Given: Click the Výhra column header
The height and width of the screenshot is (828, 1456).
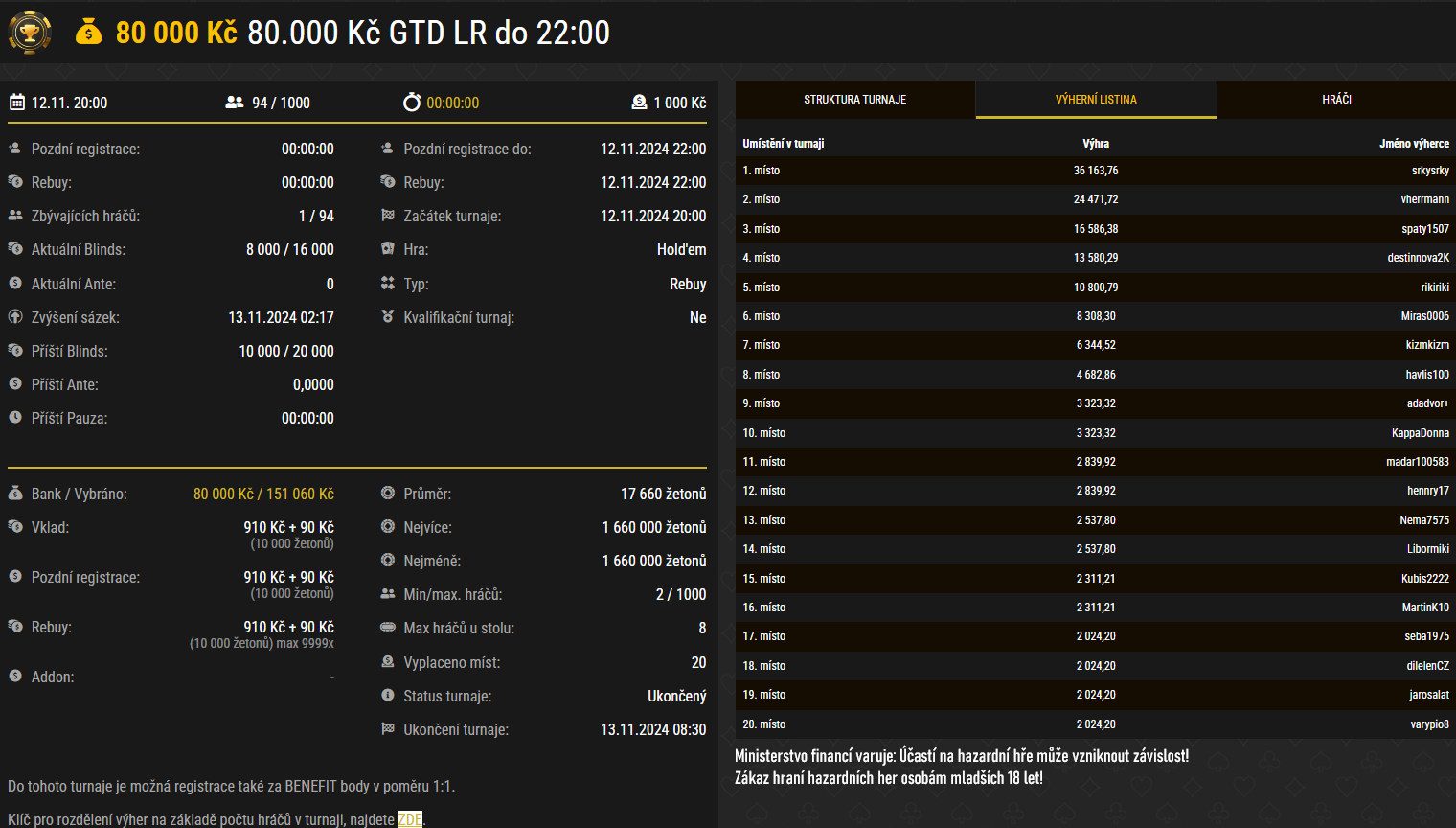Looking at the screenshot, I should point(1096,144).
